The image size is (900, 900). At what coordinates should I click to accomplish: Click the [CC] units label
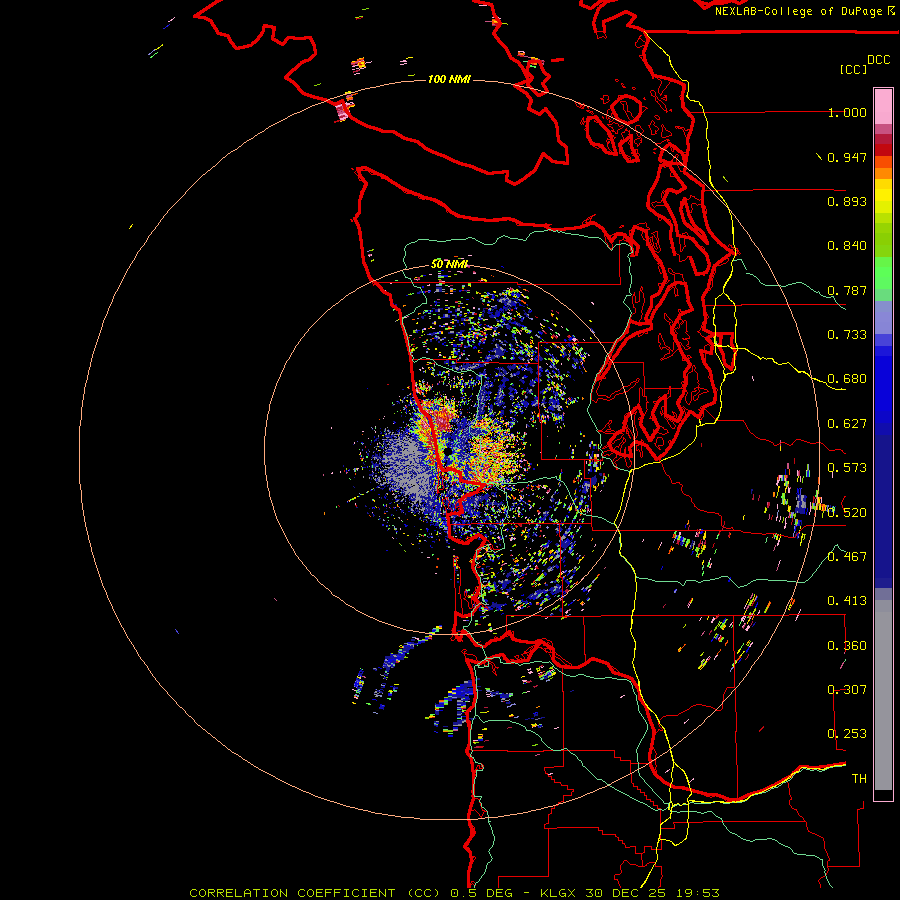pyautogui.click(x=853, y=69)
